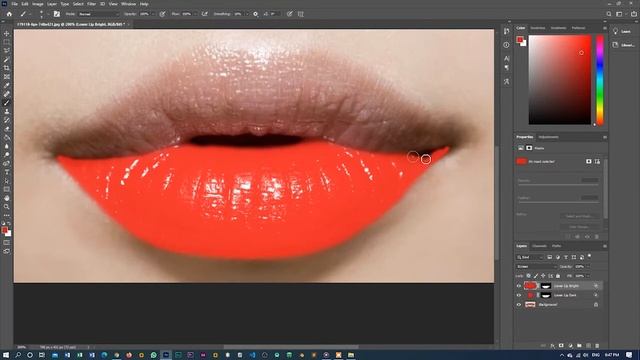Add a layer mask from Layers footer
Image resolution: width=640 pixels, height=360 pixels.
point(561,346)
